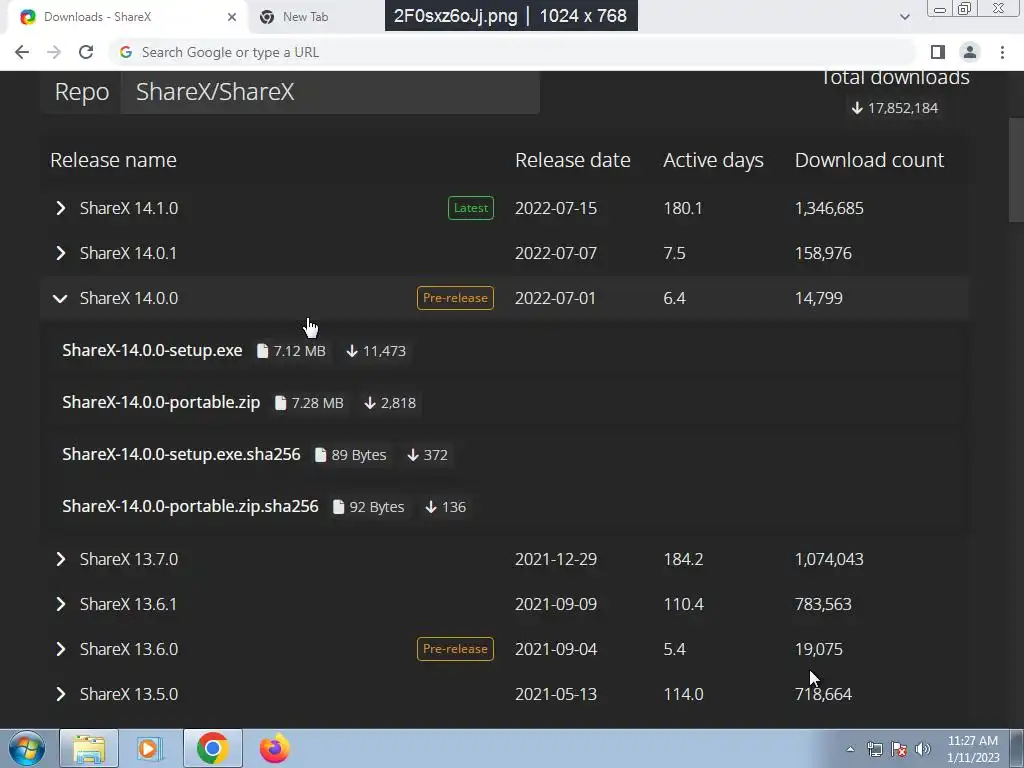Click the volume speaker tray icon

click(x=923, y=749)
